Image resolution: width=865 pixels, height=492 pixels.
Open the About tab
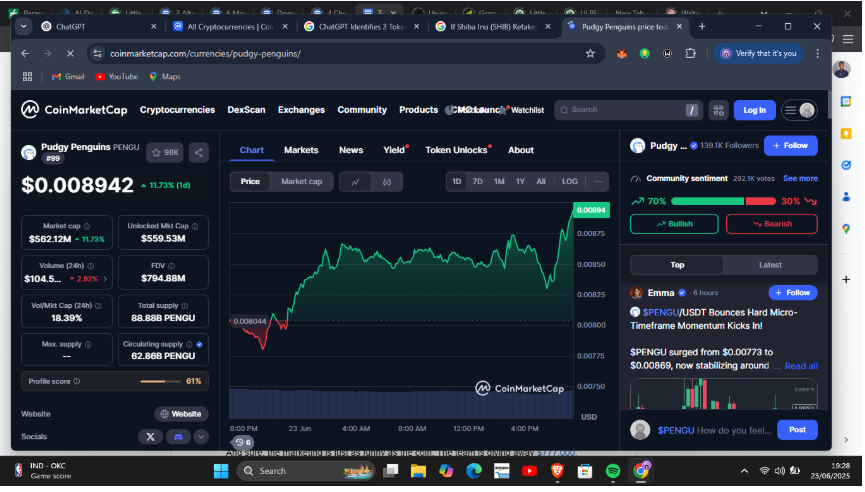coord(521,150)
